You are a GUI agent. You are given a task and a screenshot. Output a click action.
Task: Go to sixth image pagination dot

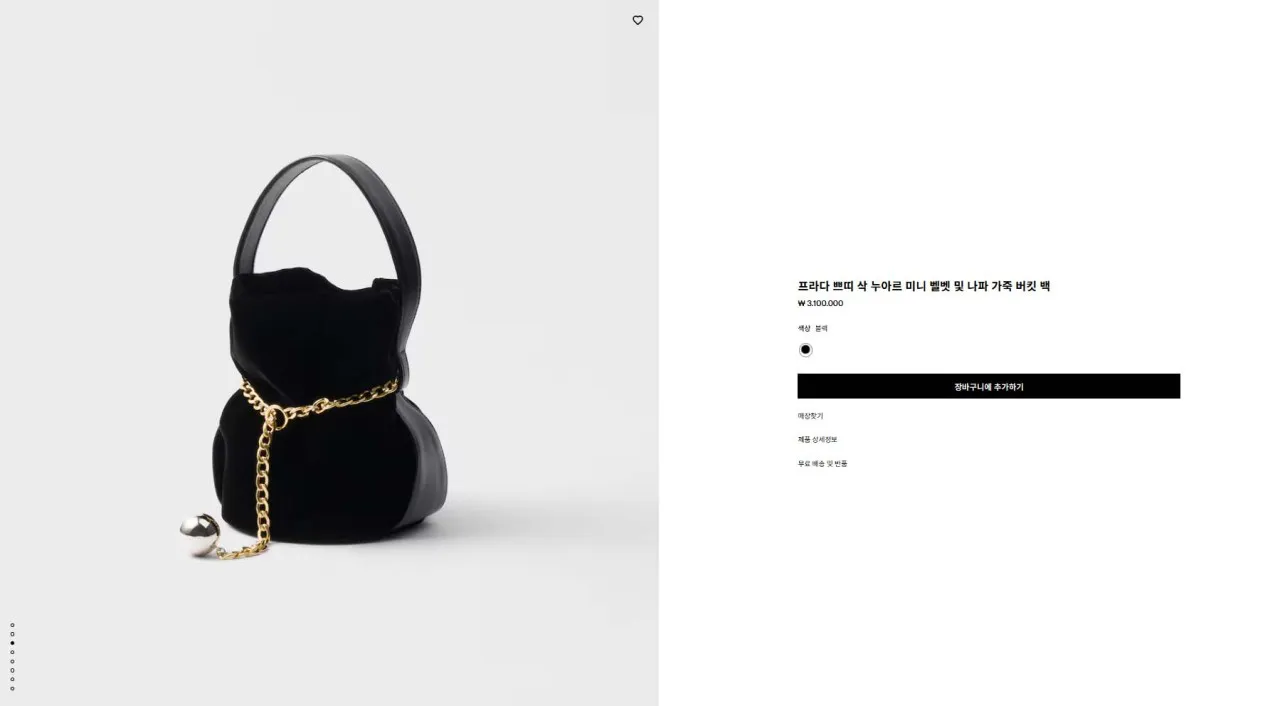(12, 670)
